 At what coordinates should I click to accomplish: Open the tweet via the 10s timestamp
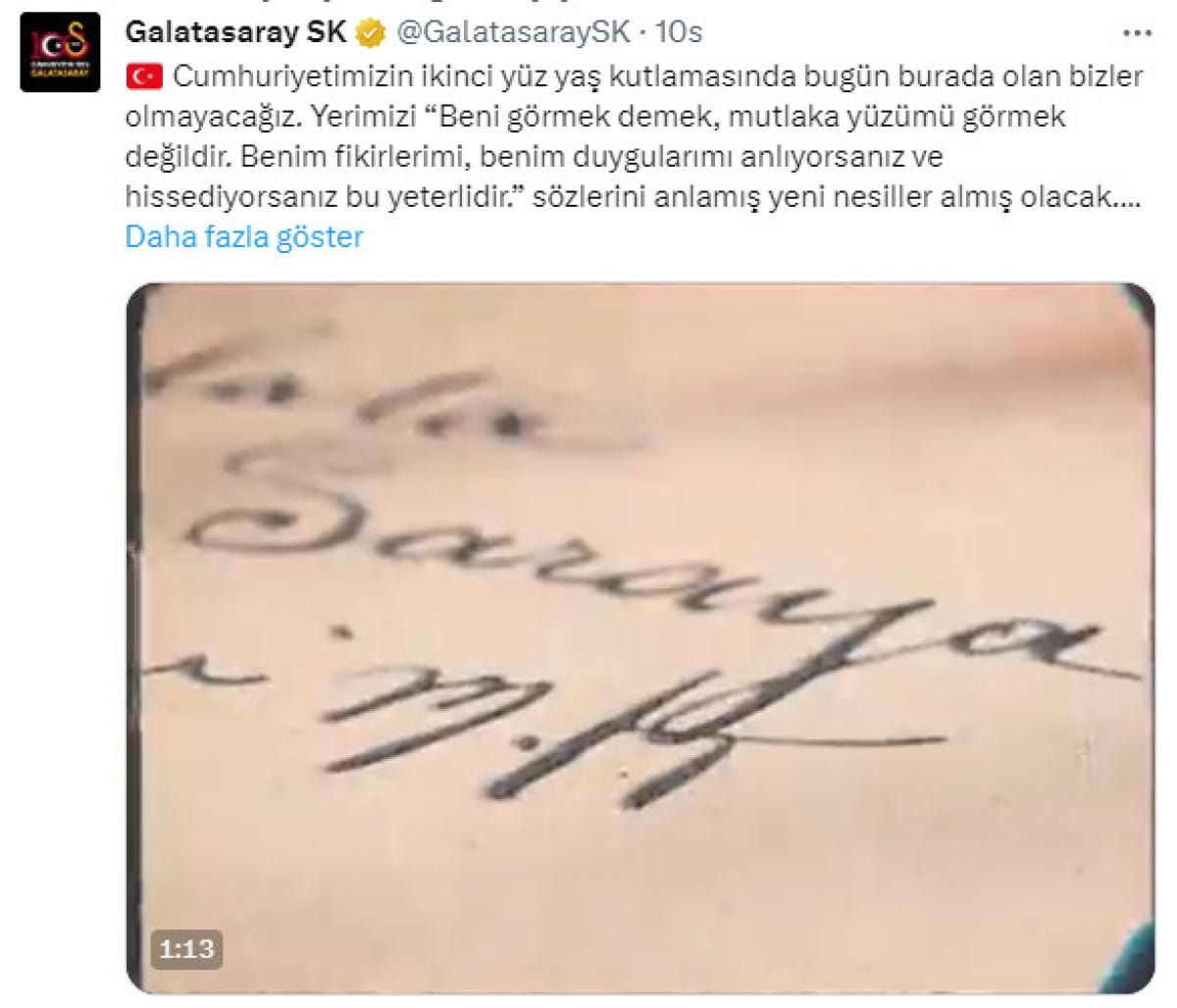677,33
